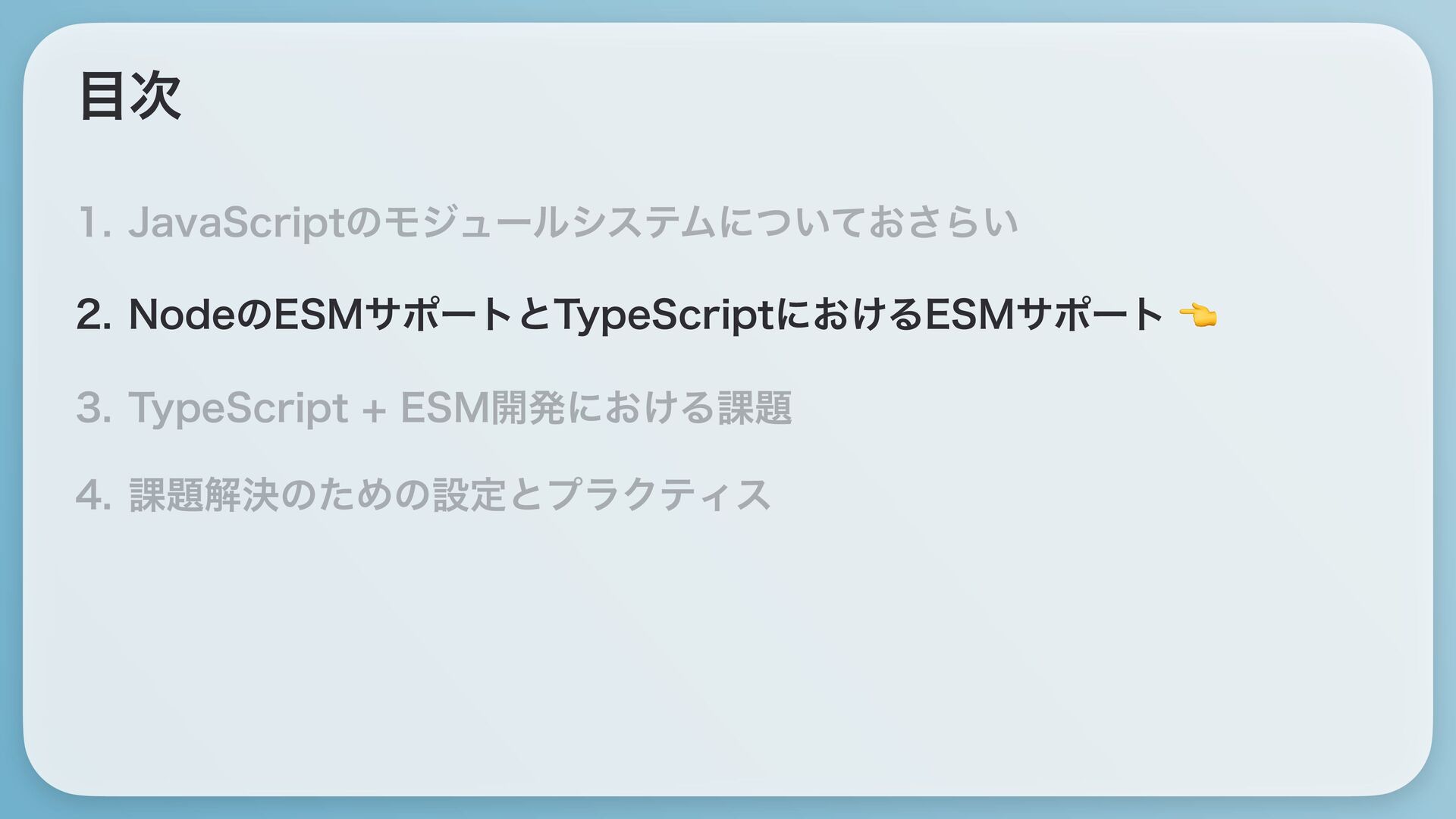Select the 目次 slide title
The width and height of the screenshot is (1456, 819).
[x=130, y=96]
